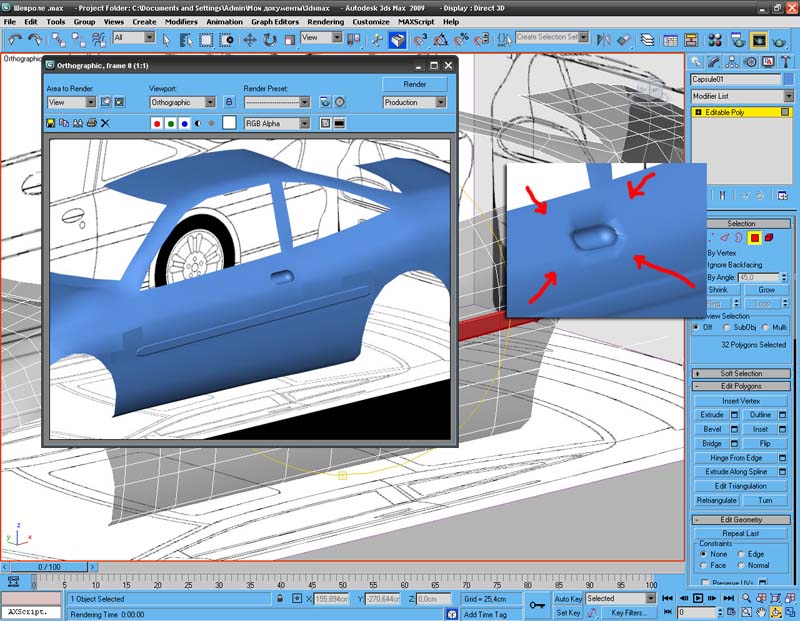
Task: Save the rendered image with disk icon
Action: click(51, 123)
